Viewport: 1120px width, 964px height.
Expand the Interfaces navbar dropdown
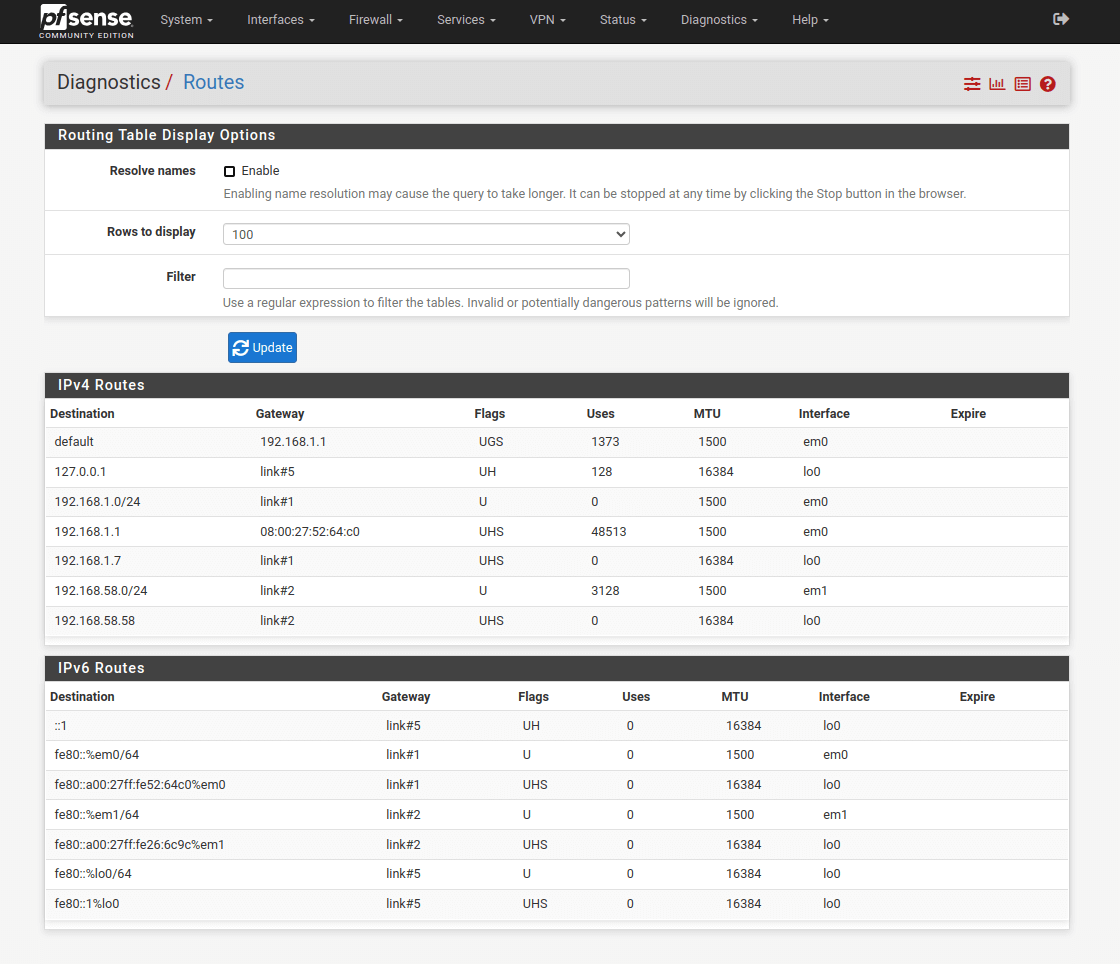[x=281, y=20]
